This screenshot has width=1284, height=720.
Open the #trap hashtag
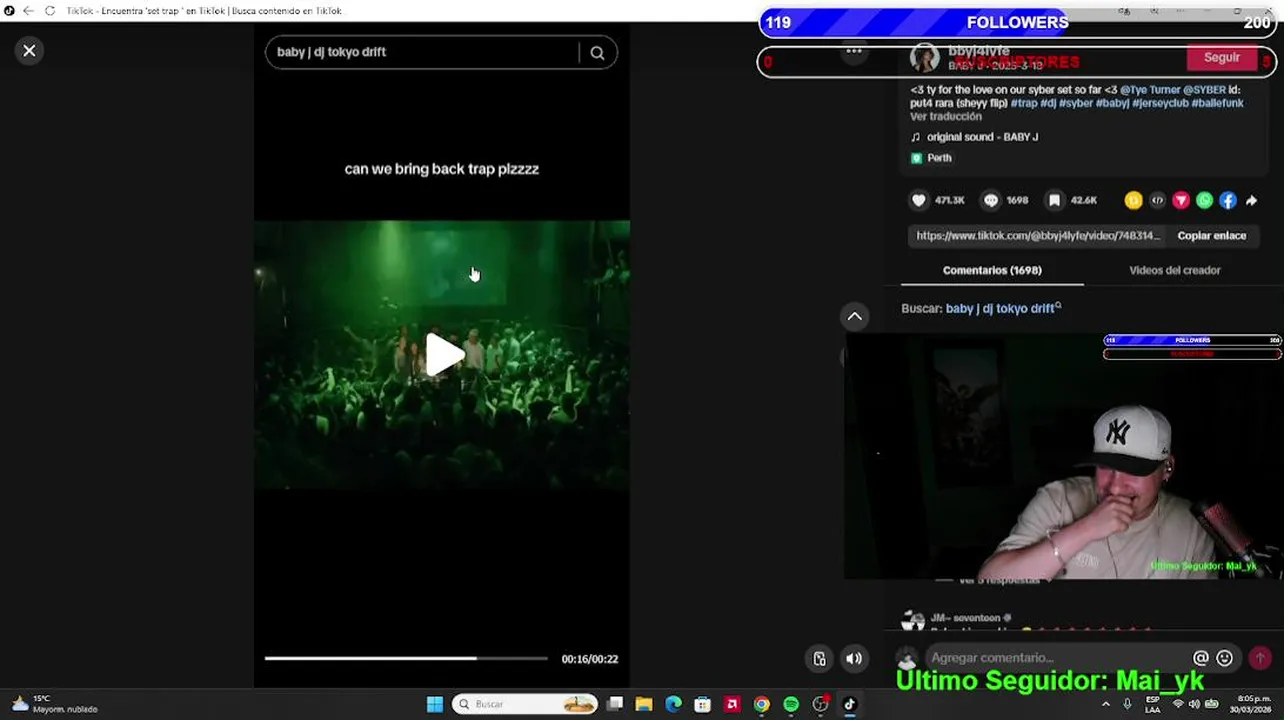(1023, 103)
